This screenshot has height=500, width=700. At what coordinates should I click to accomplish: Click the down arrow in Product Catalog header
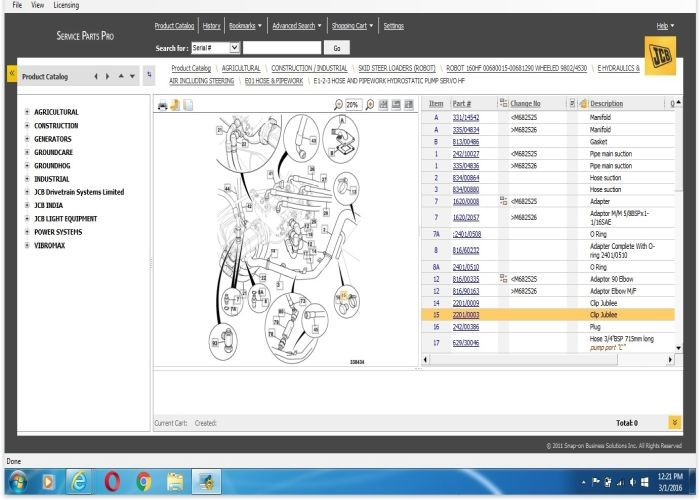pyautogui.click(x=133, y=76)
